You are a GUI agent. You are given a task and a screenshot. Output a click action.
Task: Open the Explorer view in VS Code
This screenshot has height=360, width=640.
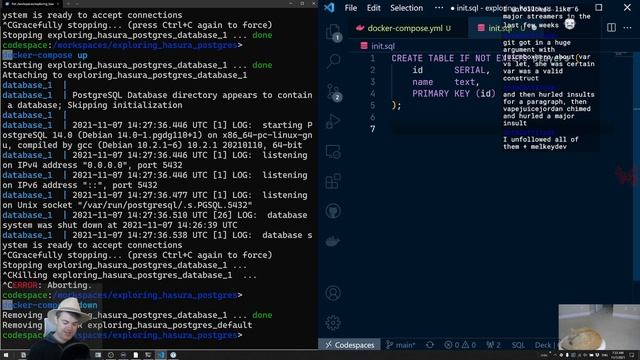coord(333,32)
